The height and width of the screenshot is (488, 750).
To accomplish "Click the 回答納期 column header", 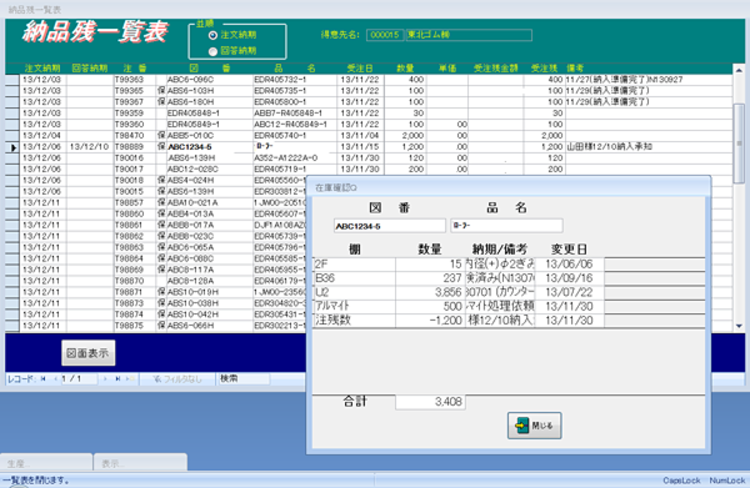I will pyautogui.click(x=90, y=68).
